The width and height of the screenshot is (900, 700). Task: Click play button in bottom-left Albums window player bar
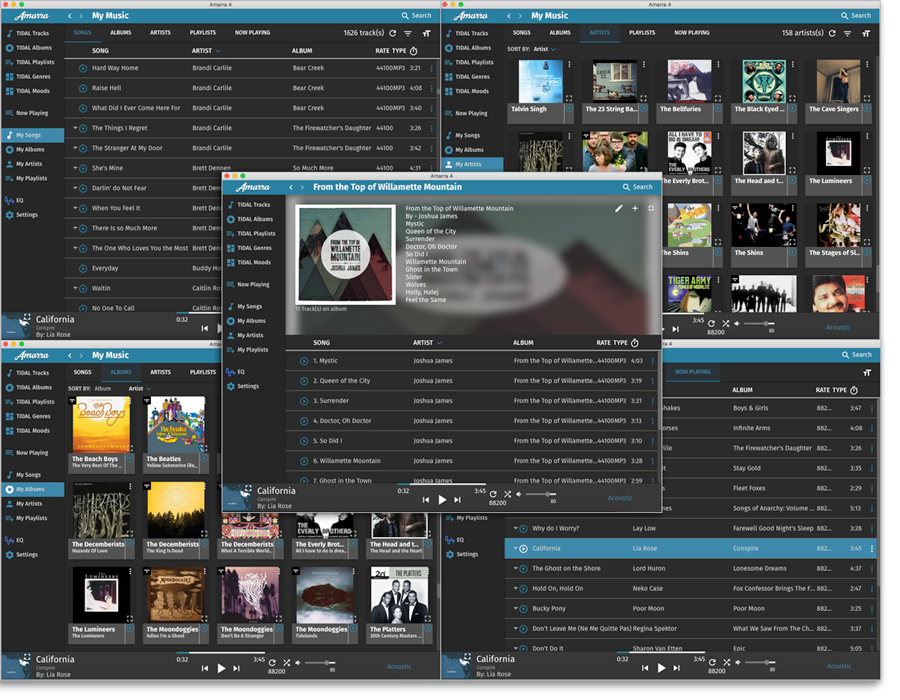pos(221,668)
